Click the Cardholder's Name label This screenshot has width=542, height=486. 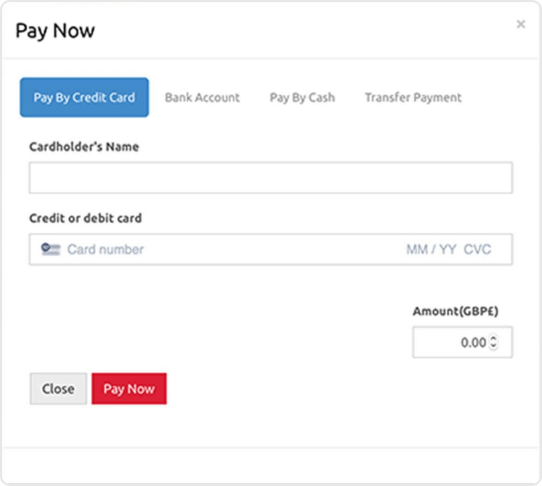(84, 147)
